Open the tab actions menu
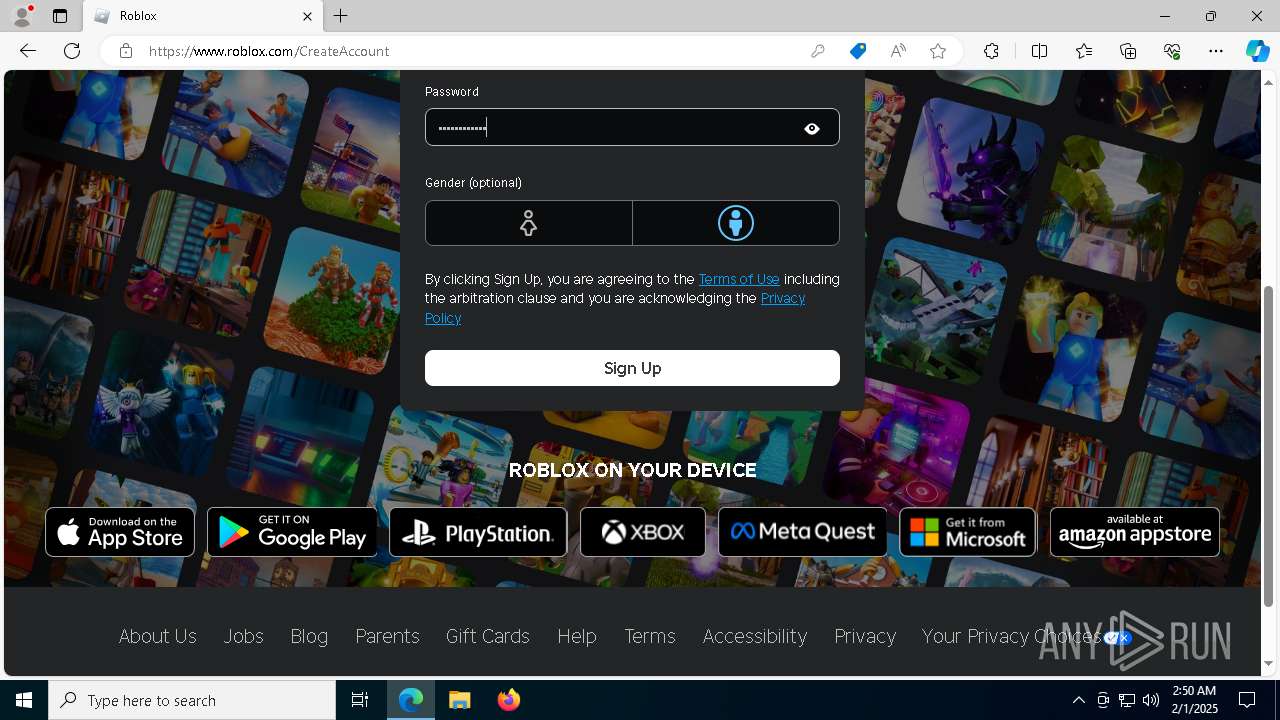 click(x=60, y=16)
